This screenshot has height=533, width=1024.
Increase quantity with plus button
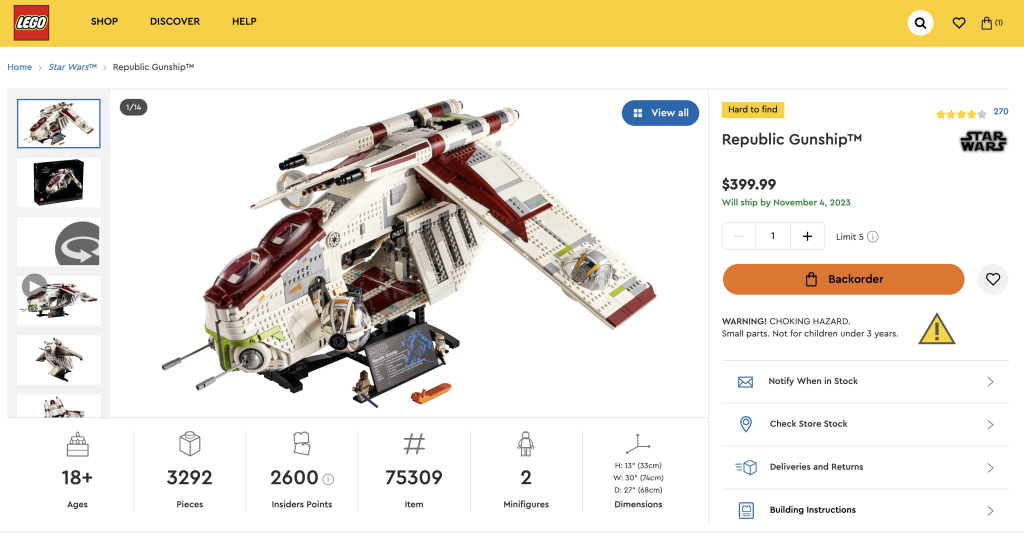click(x=806, y=236)
